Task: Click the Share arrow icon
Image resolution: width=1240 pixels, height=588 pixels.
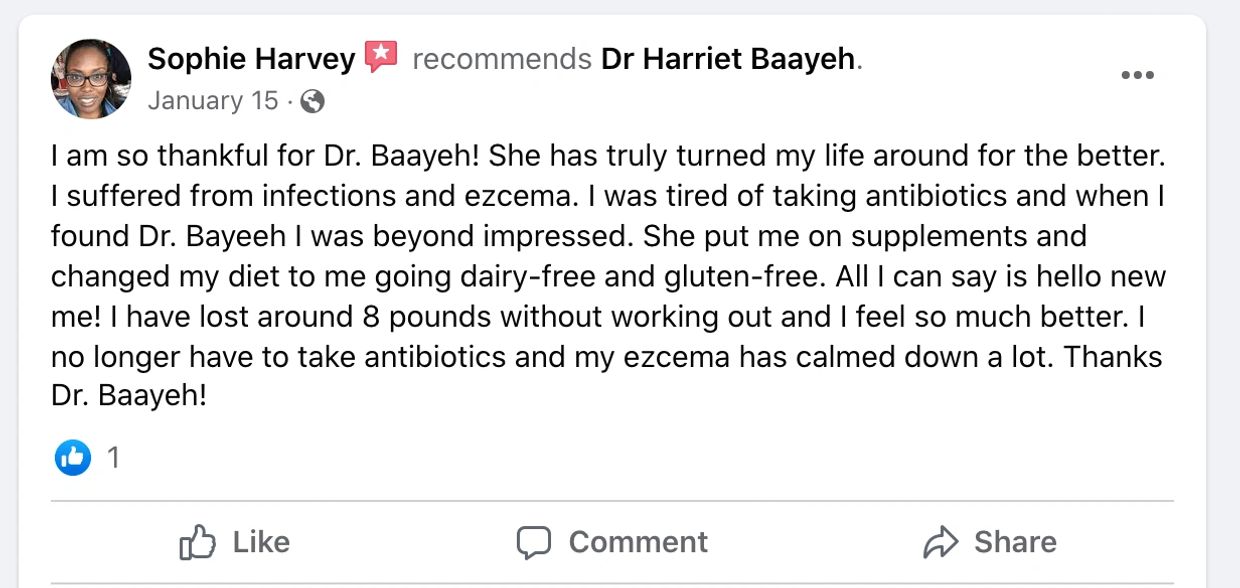Action: [940, 542]
